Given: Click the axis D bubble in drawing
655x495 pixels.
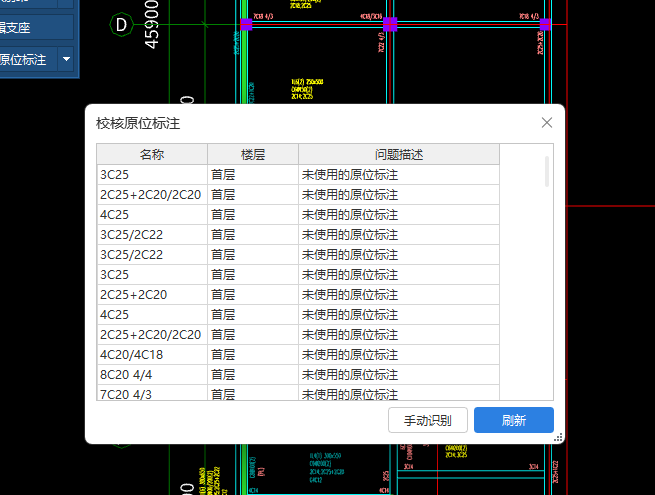Looking at the screenshot, I should click(122, 25).
